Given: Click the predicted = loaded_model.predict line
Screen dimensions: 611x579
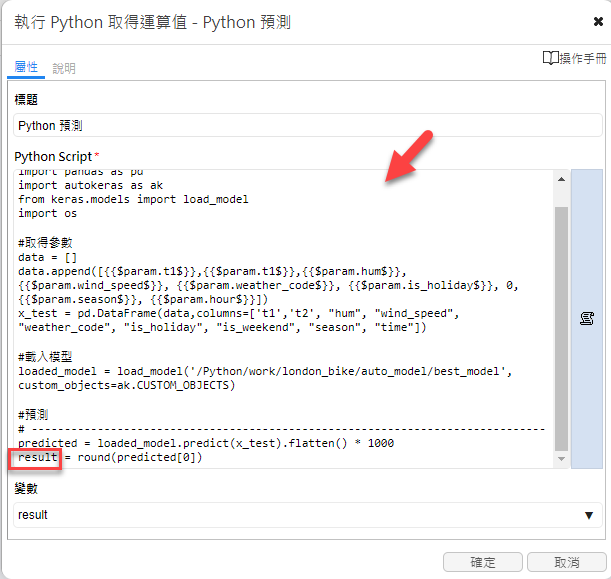Looking at the screenshot, I should point(206,443).
